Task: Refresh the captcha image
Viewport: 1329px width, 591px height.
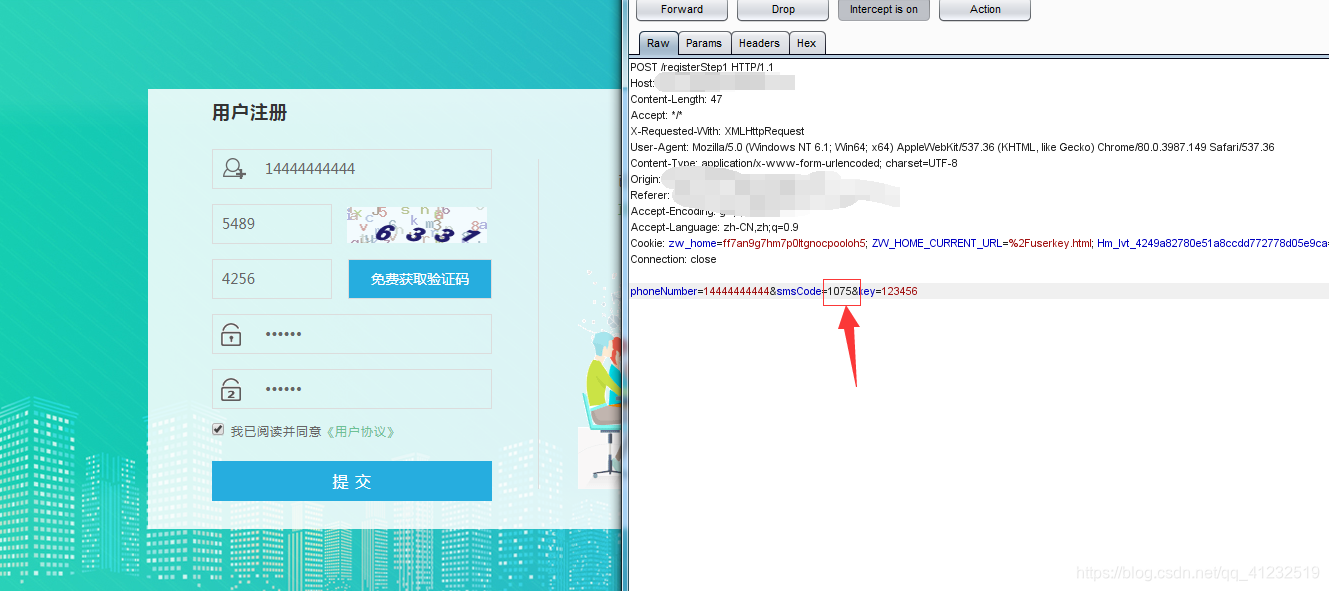Action: [x=417, y=225]
